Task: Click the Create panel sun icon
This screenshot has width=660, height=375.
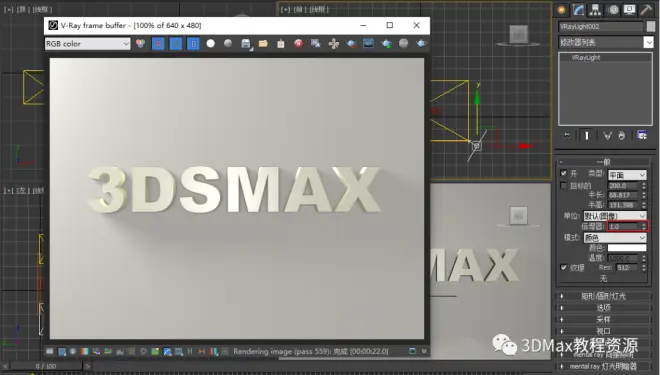Action: click(x=561, y=10)
